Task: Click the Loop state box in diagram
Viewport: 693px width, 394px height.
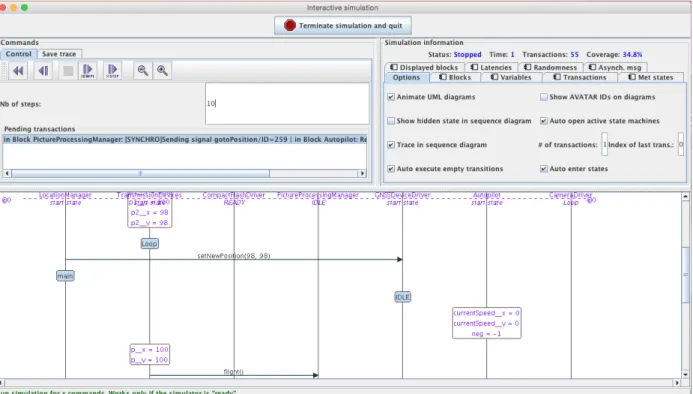Action: coord(149,244)
